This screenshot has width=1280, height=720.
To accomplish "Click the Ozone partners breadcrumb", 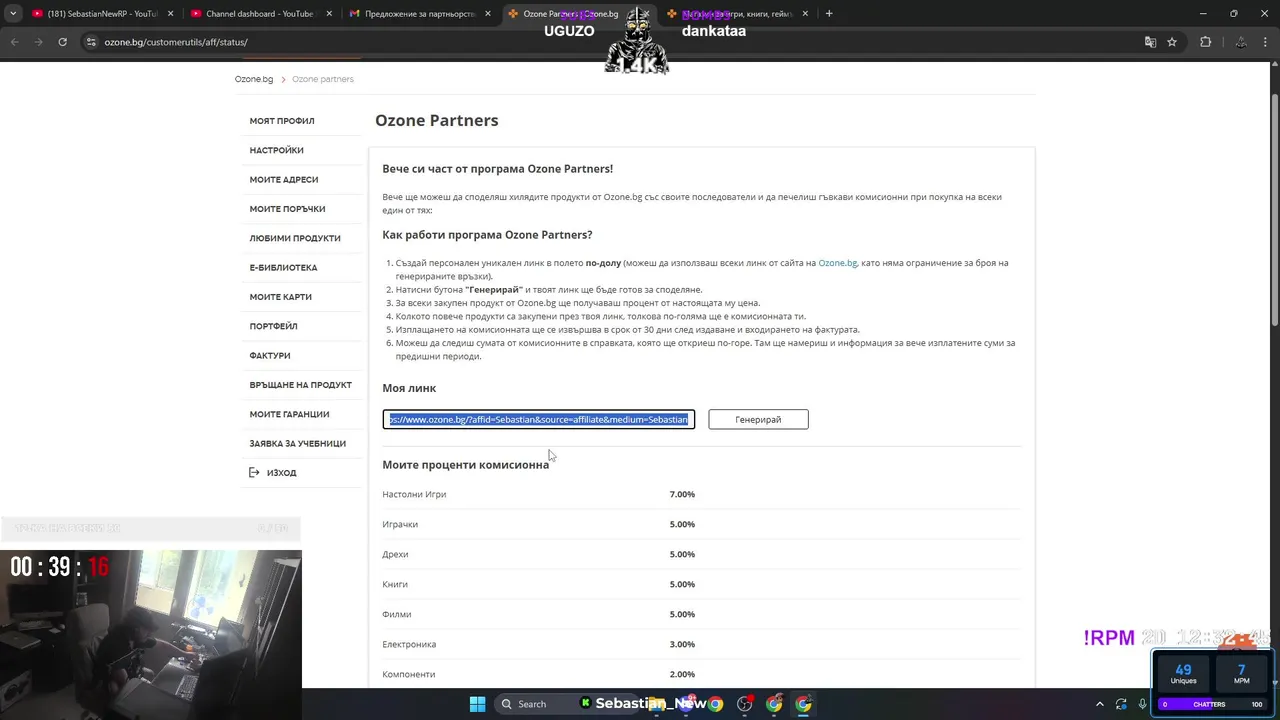I will pyautogui.click(x=322, y=79).
